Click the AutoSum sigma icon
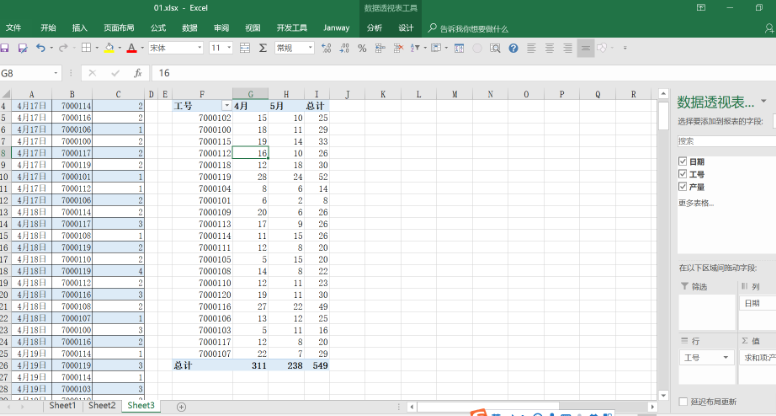 pyautogui.click(x=263, y=48)
